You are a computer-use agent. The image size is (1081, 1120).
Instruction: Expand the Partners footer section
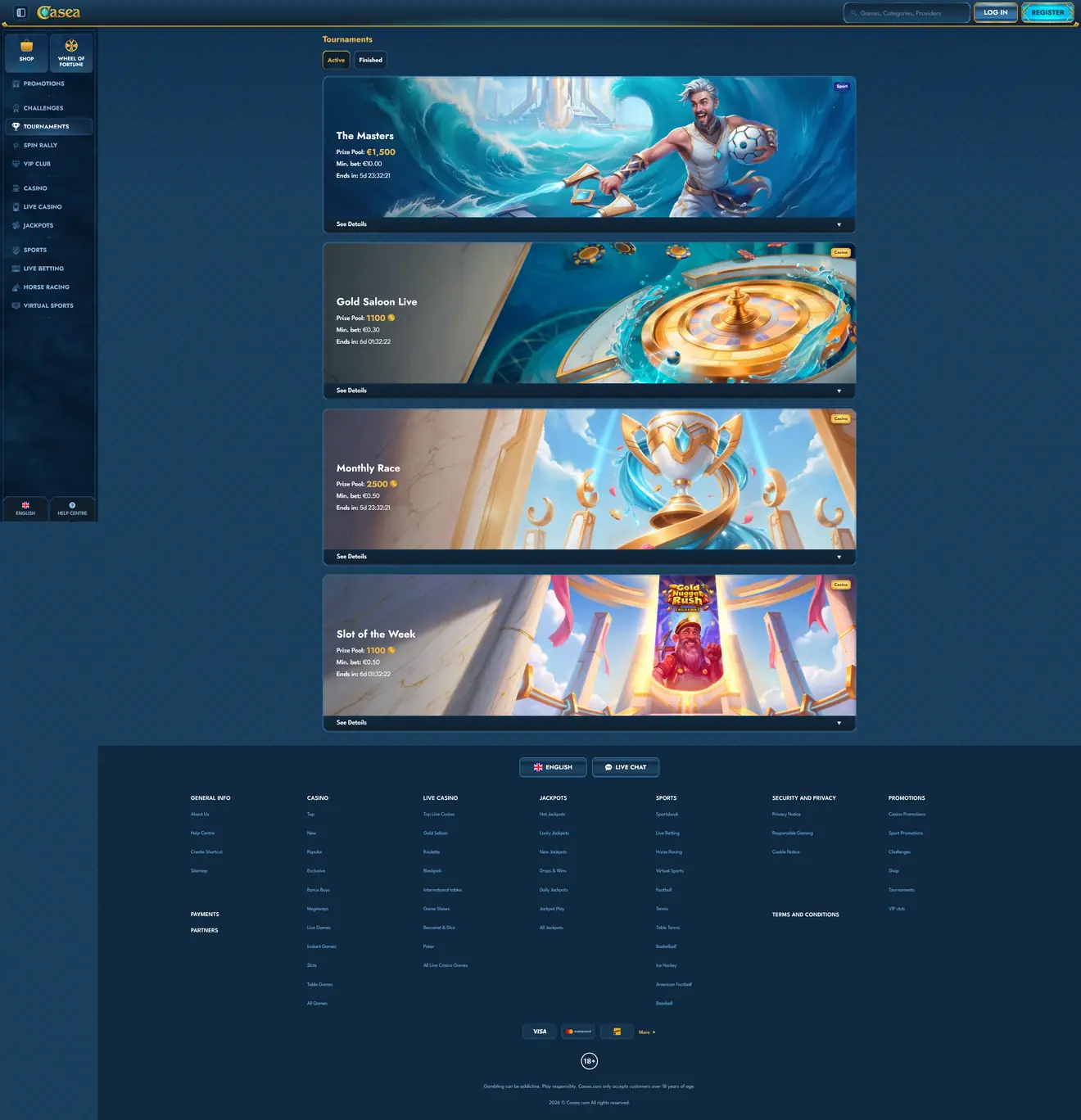(205, 931)
